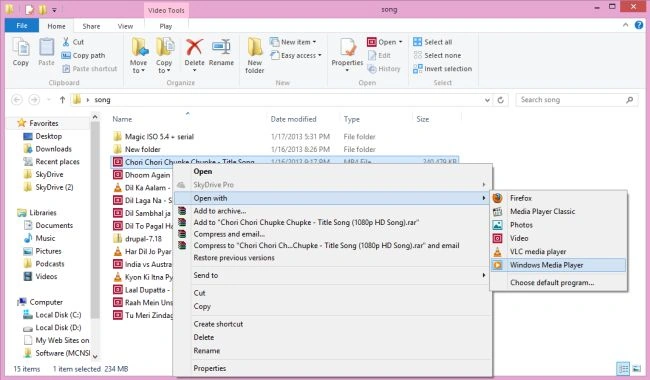Screen dimensions: 650x380
Task: Choose VLC media player from submenu
Action: (559, 252)
